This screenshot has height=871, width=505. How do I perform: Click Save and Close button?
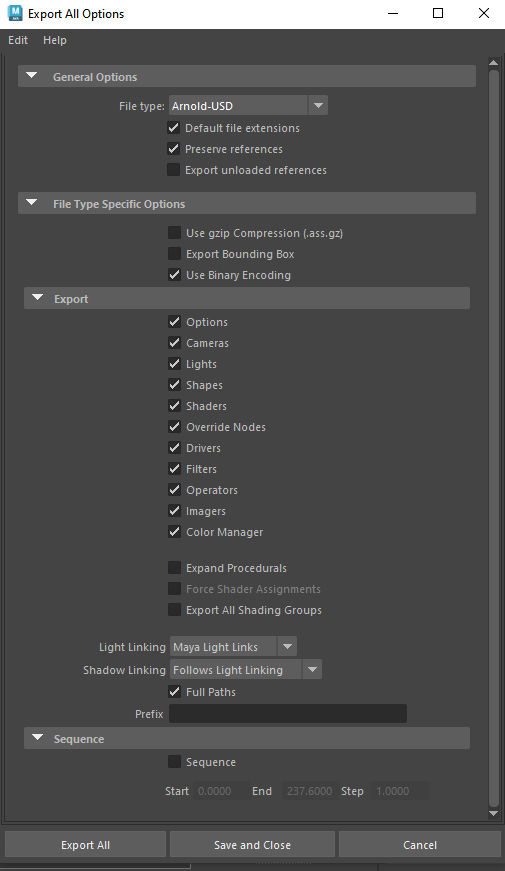(252, 845)
